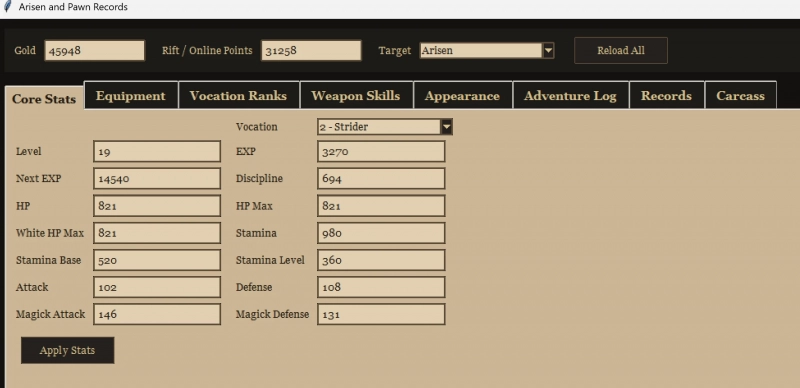The image size is (800, 388).
Task: Open the Target dropdown arrow
Action: pyautogui.click(x=548, y=51)
